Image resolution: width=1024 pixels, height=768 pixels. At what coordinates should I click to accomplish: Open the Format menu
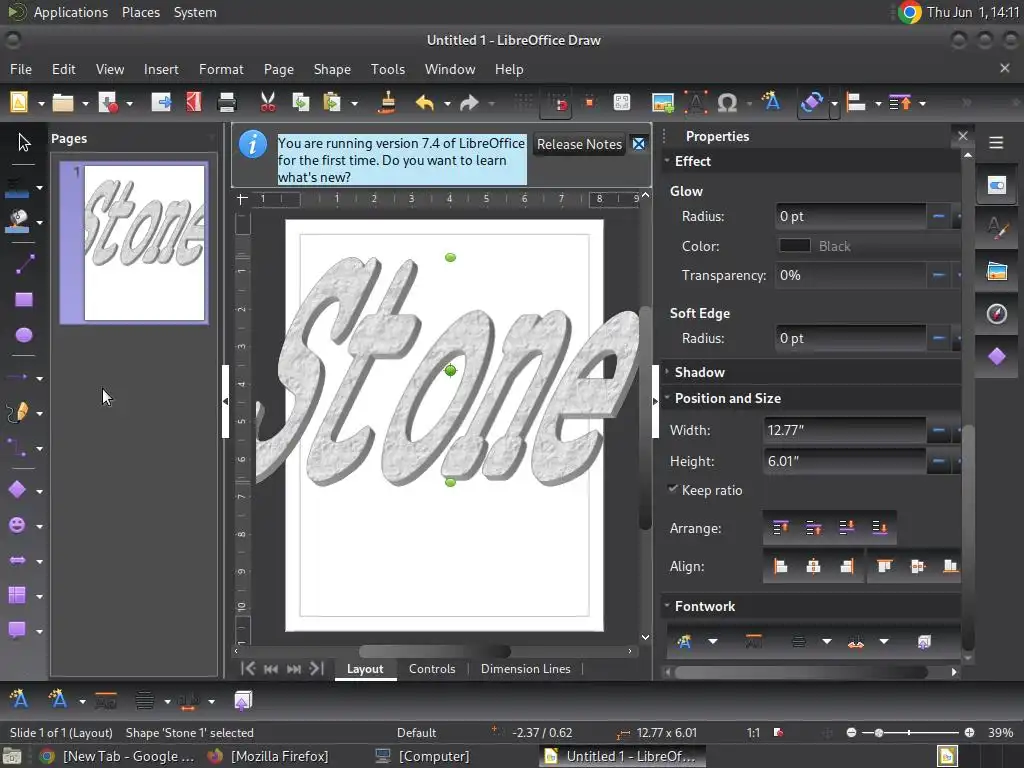(221, 69)
